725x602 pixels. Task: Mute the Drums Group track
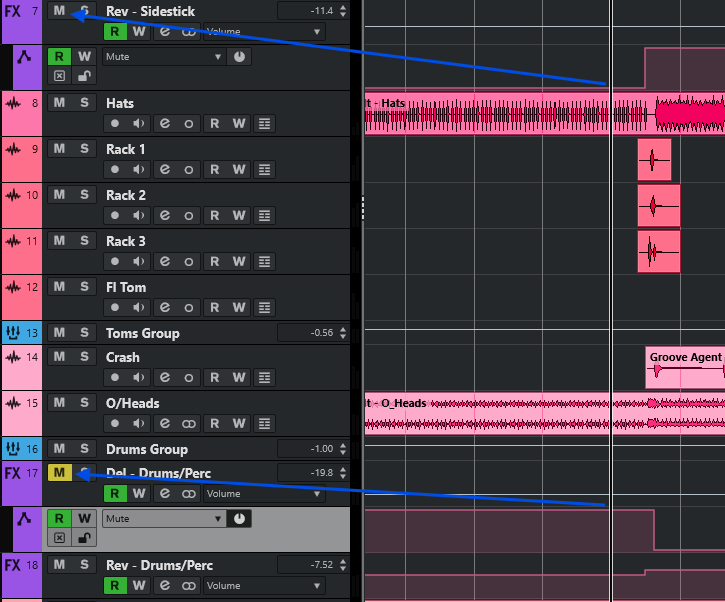pos(59,448)
